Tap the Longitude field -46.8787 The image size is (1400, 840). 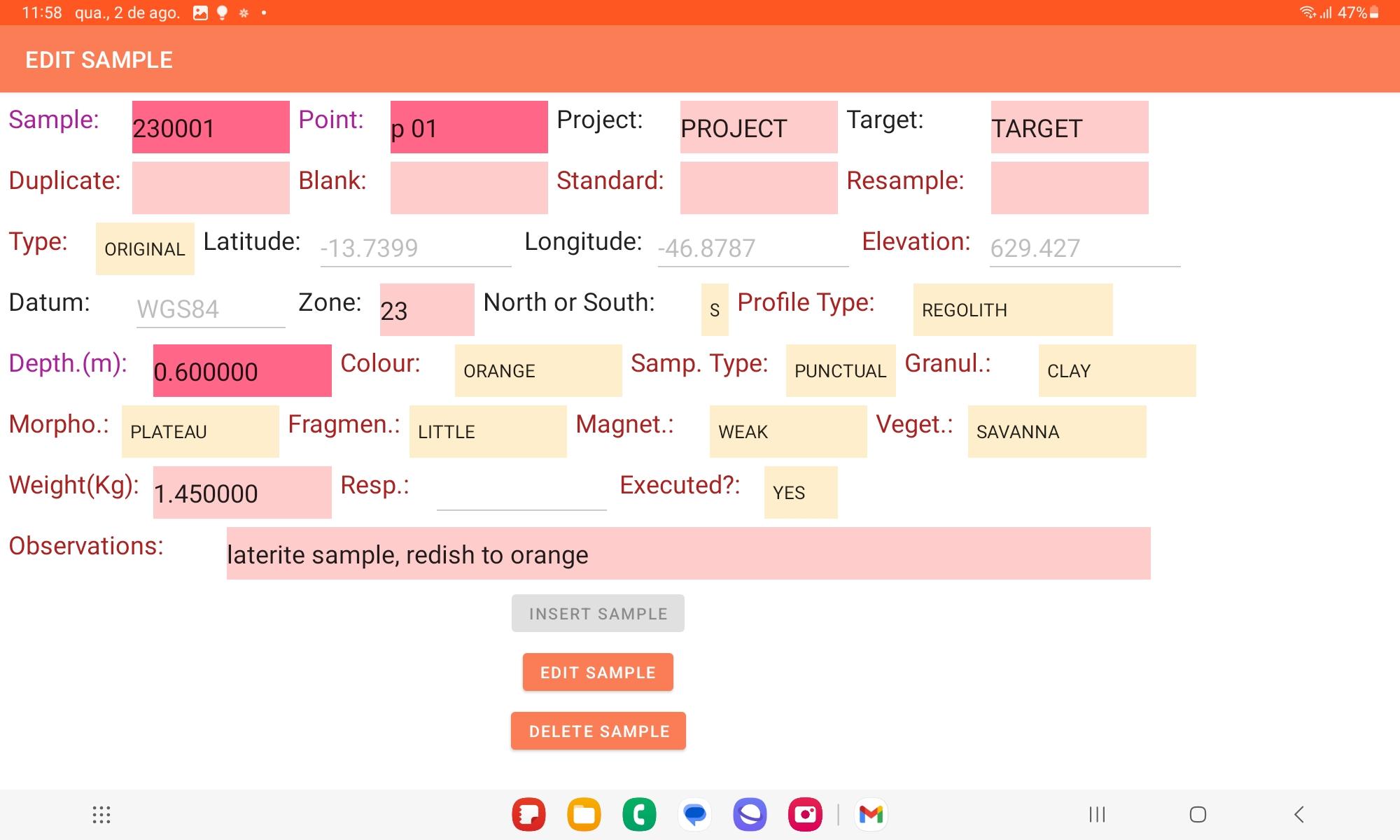coord(753,248)
